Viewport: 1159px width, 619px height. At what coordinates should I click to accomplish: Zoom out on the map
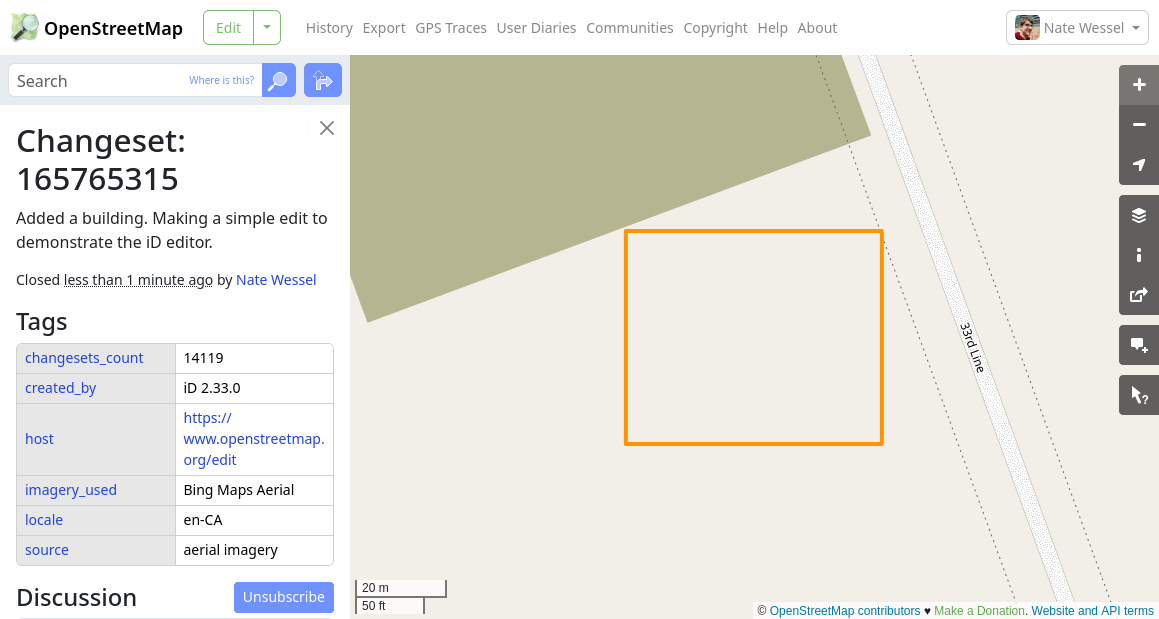(1139, 125)
